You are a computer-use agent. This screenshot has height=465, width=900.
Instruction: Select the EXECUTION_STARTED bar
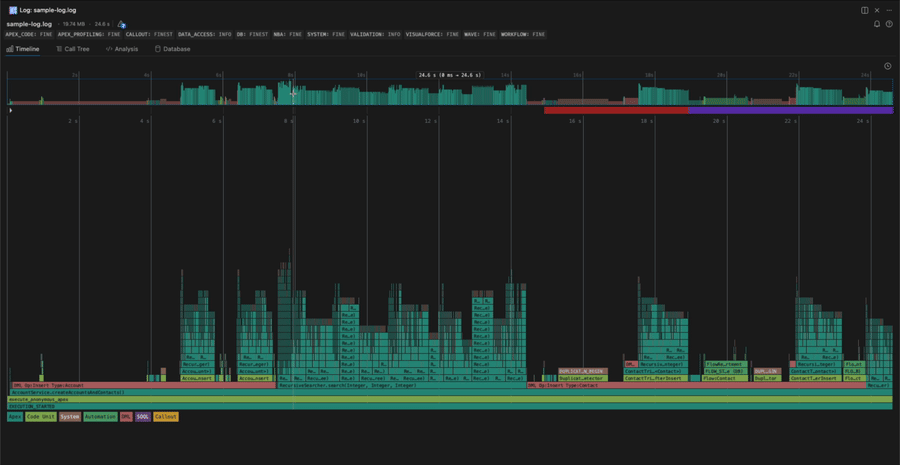point(449,406)
